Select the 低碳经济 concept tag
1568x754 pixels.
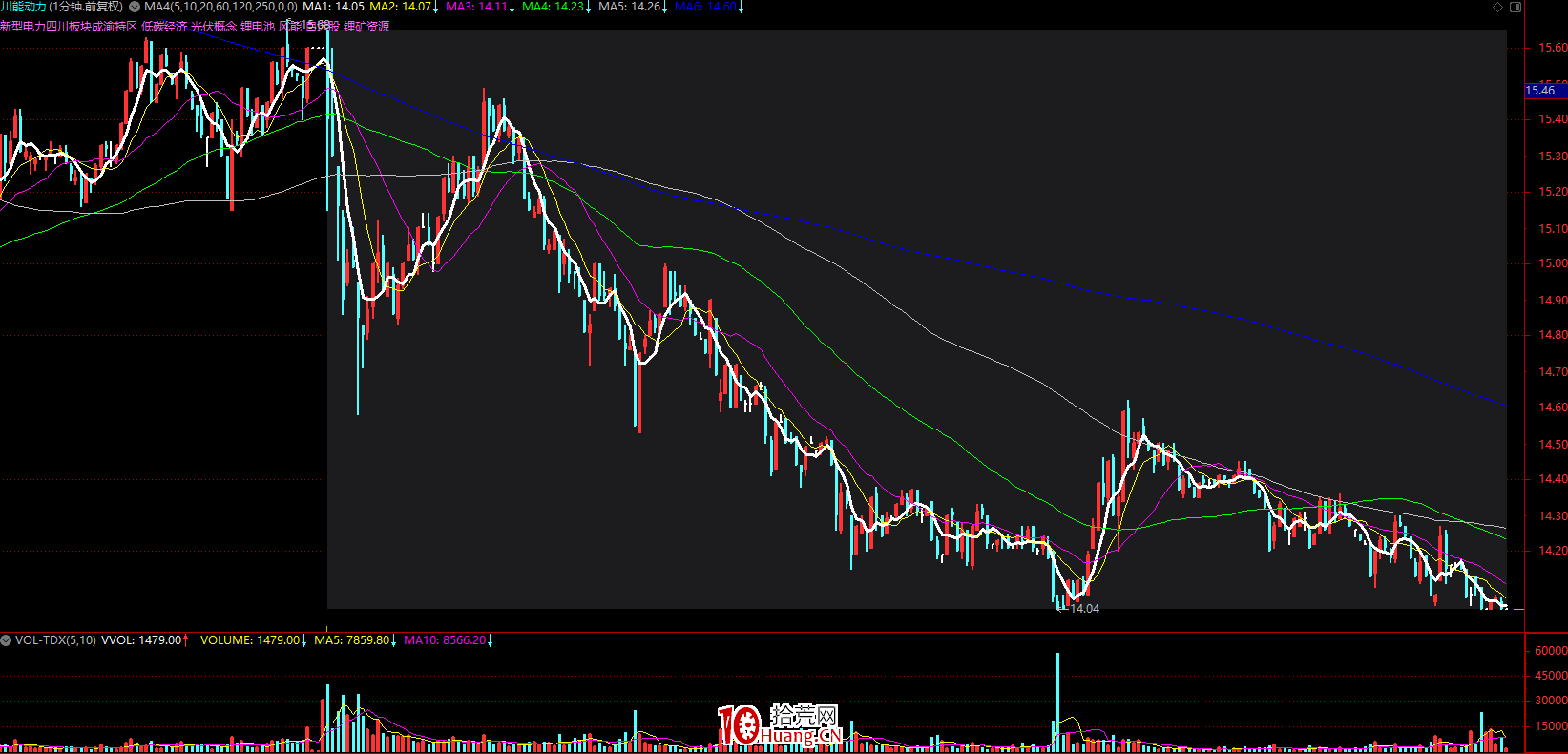tap(164, 27)
